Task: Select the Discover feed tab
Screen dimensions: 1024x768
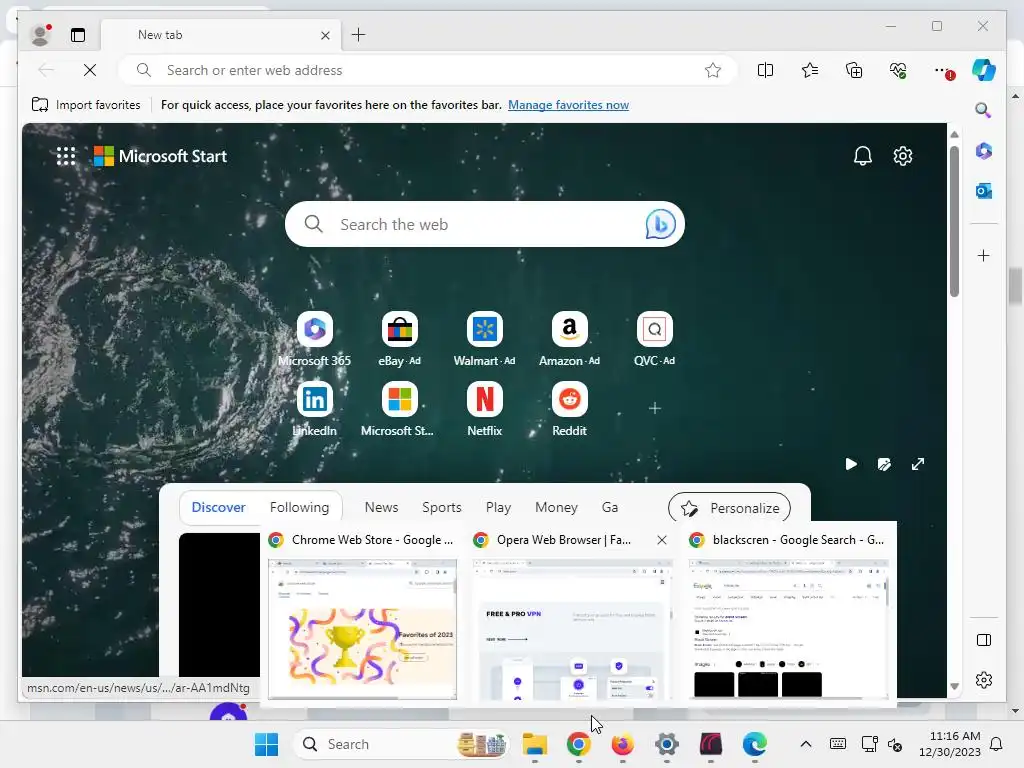Action: coord(219,507)
